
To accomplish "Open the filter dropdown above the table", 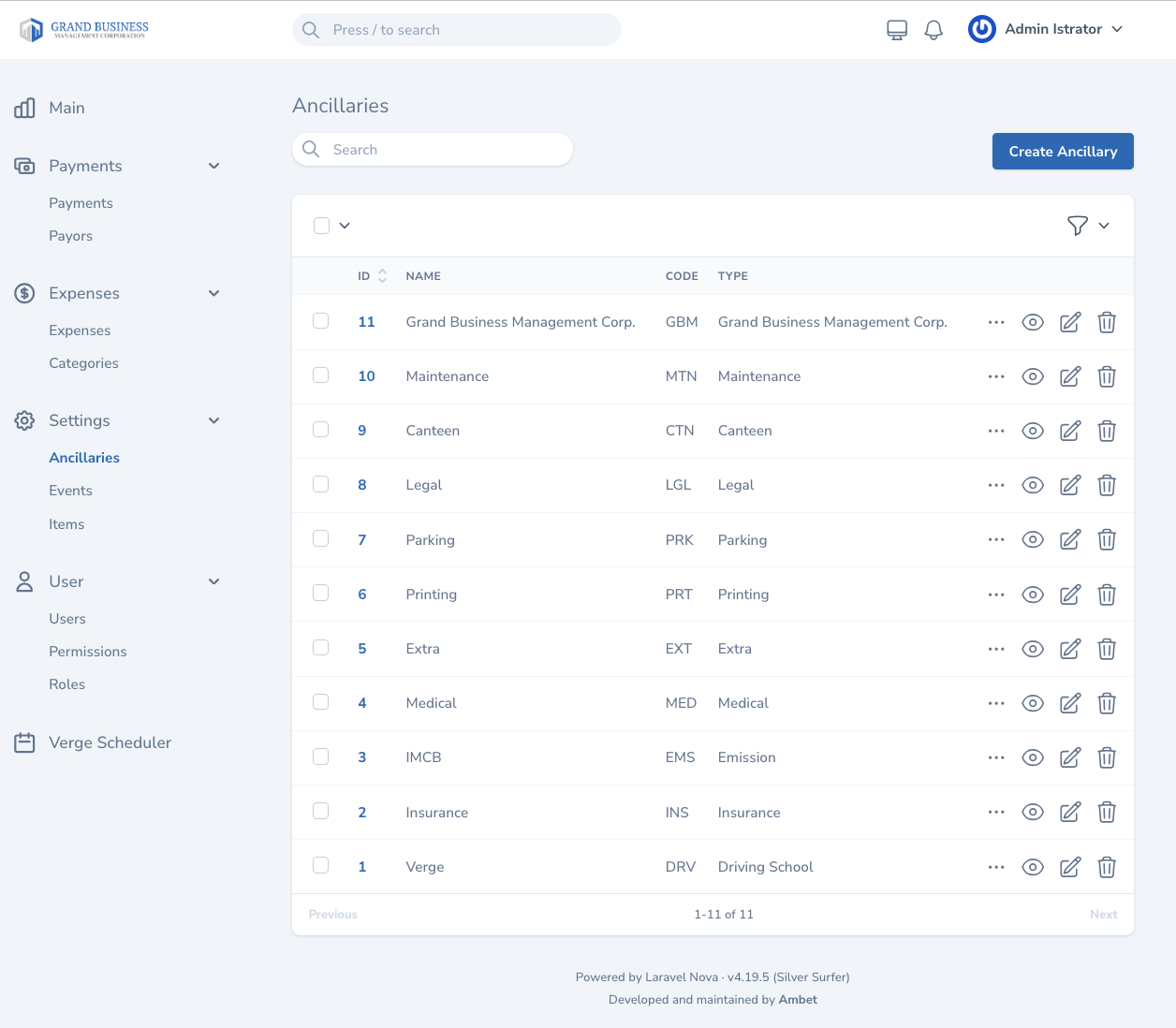I will tap(1088, 226).
